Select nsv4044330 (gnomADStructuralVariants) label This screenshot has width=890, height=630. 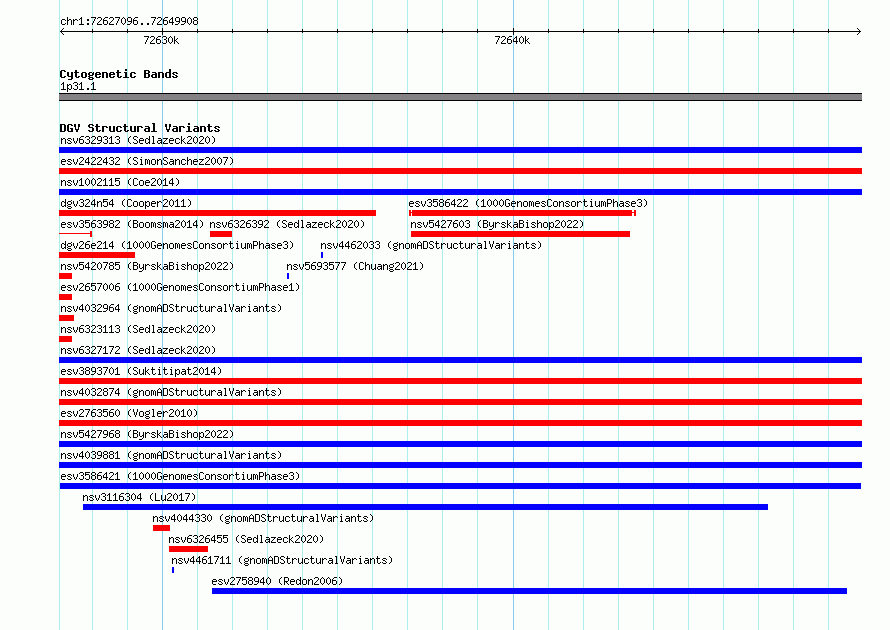(x=263, y=518)
